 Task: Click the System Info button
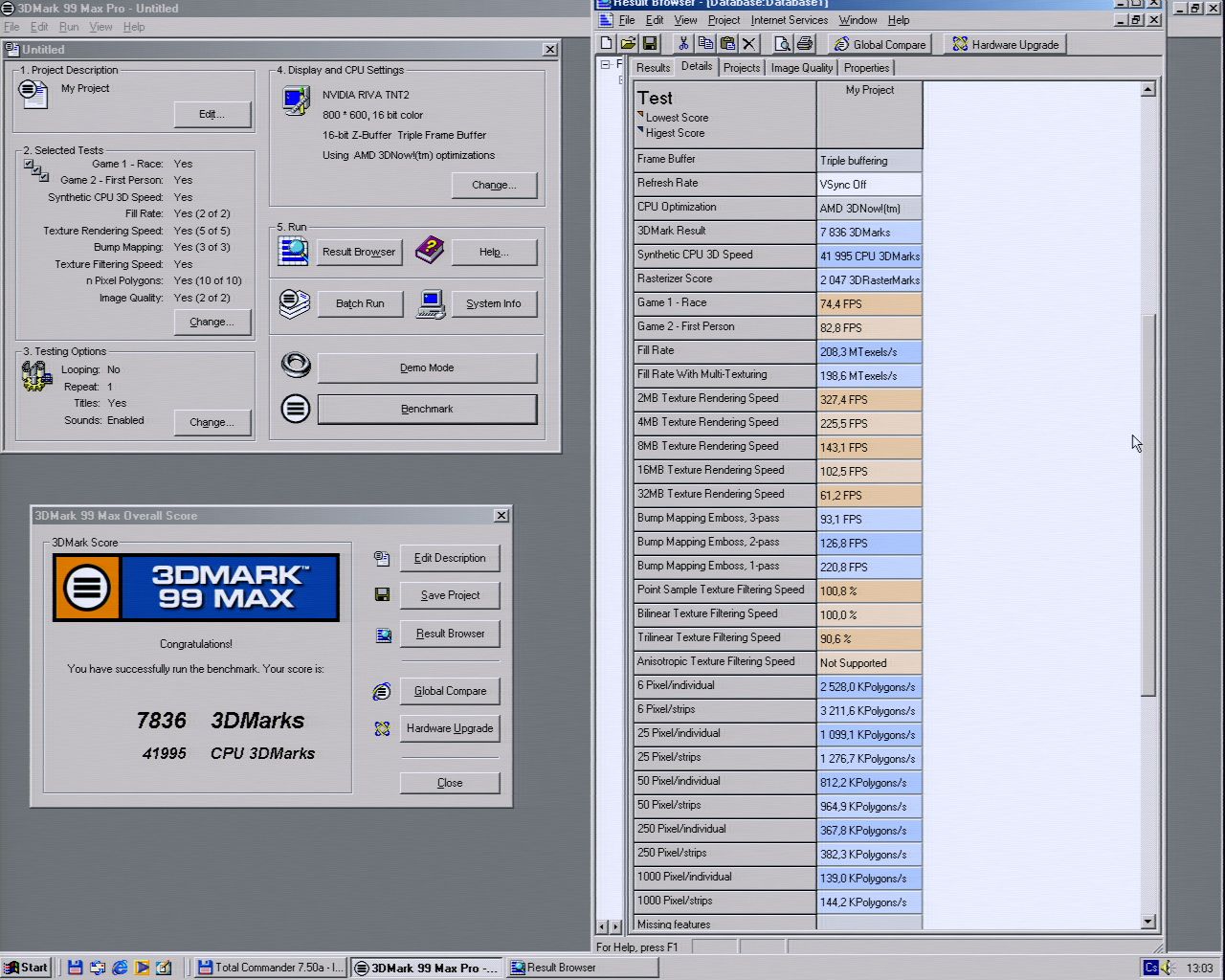(x=494, y=303)
